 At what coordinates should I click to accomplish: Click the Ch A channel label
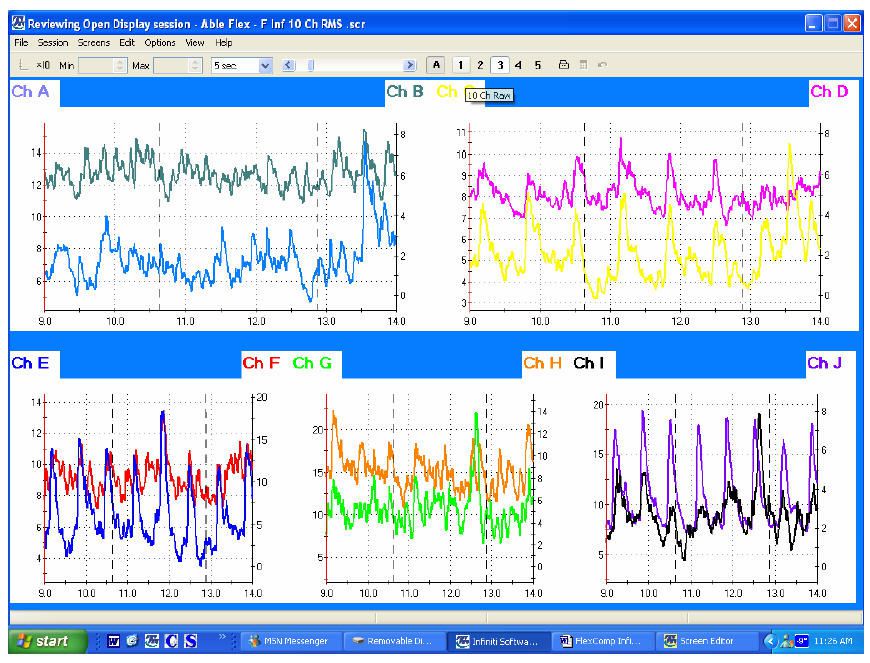tap(29, 92)
